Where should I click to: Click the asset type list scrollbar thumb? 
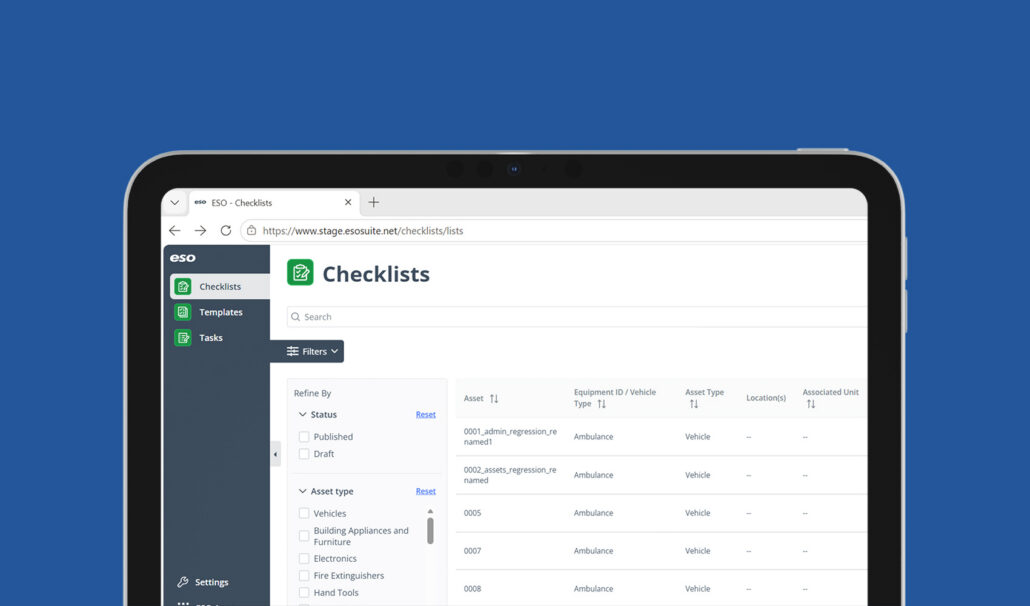pyautogui.click(x=430, y=531)
